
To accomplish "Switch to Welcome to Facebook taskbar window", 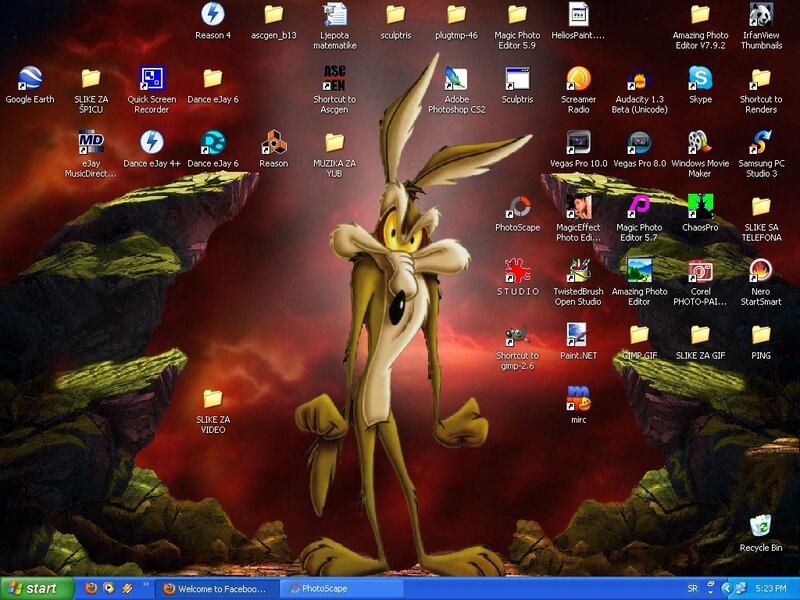I will coord(216,589).
